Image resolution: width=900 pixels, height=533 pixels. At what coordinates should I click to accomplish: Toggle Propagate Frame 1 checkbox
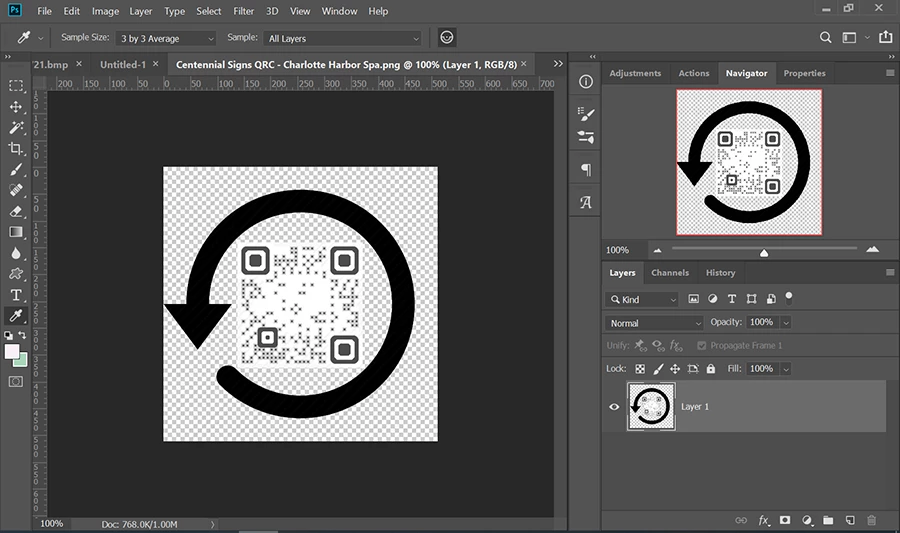pyautogui.click(x=701, y=345)
